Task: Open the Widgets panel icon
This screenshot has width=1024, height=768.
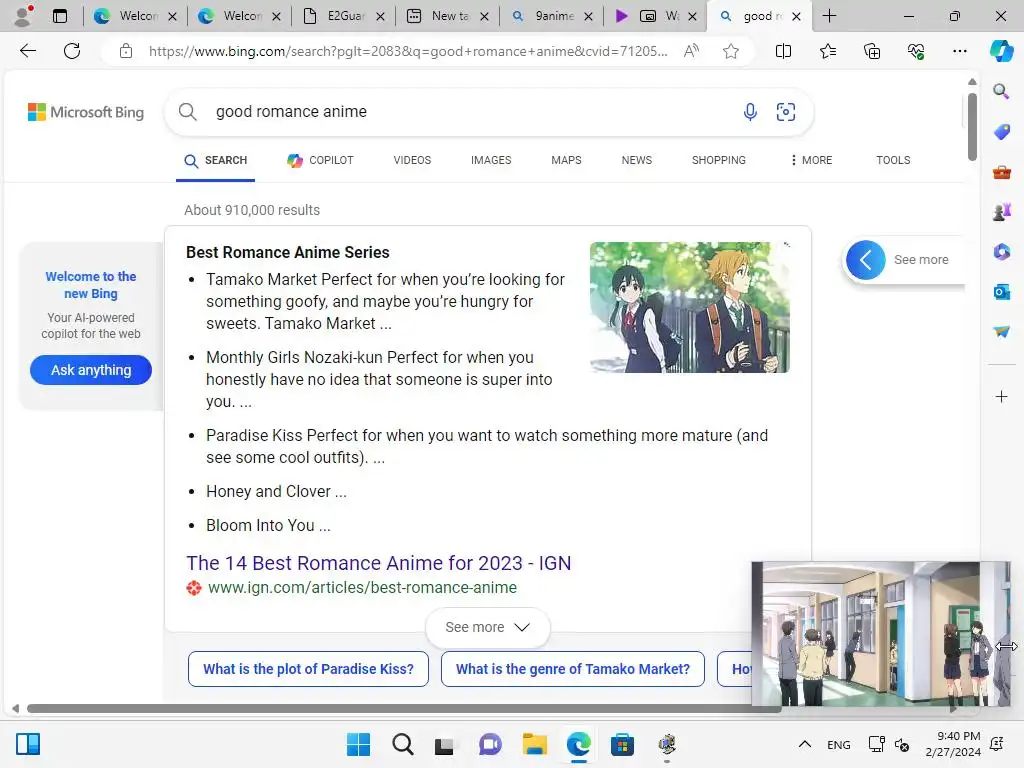Action: pyautogui.click(x=28, y=744)
